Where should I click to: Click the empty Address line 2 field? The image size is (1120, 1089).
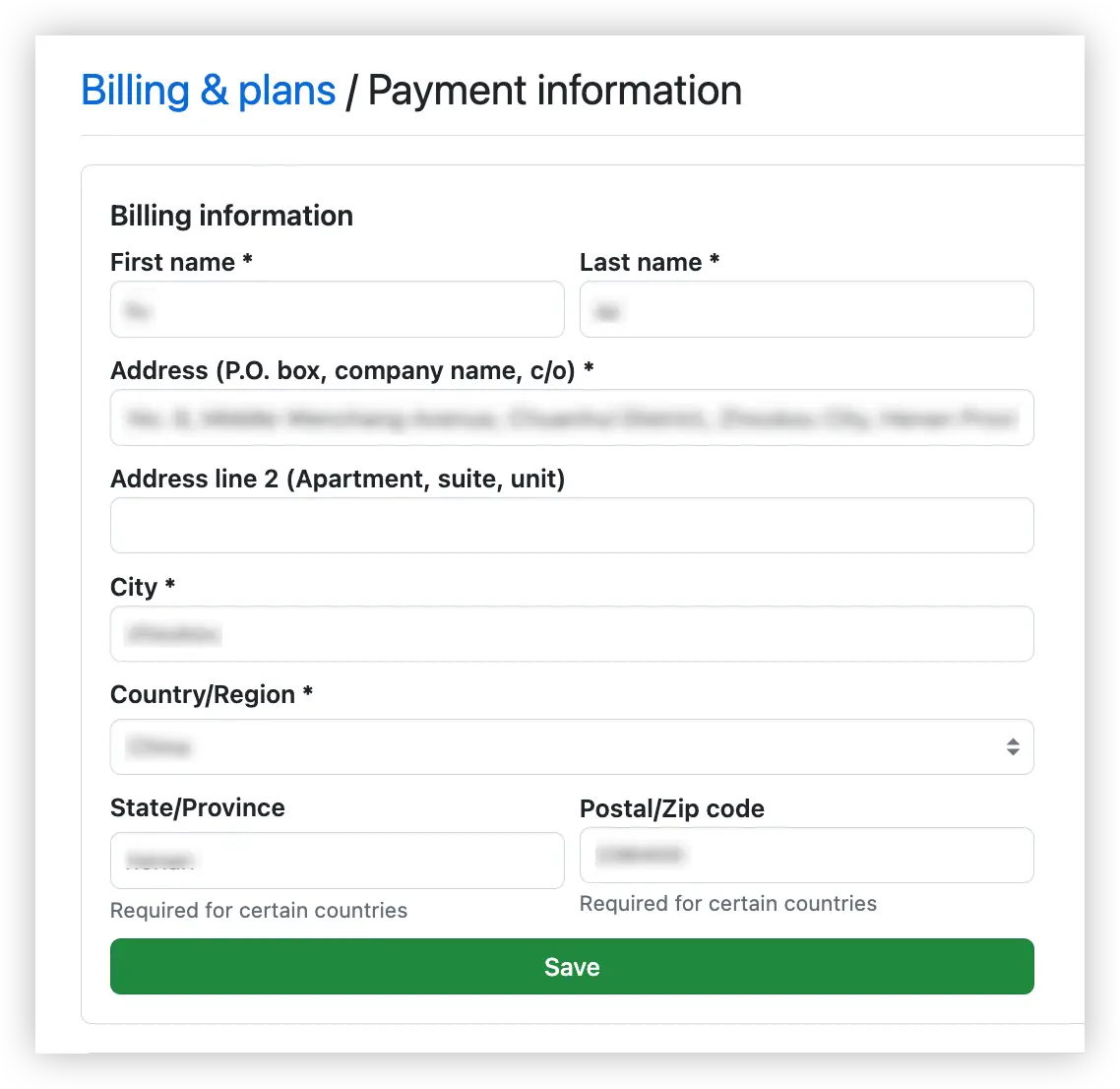click(572, 525)
